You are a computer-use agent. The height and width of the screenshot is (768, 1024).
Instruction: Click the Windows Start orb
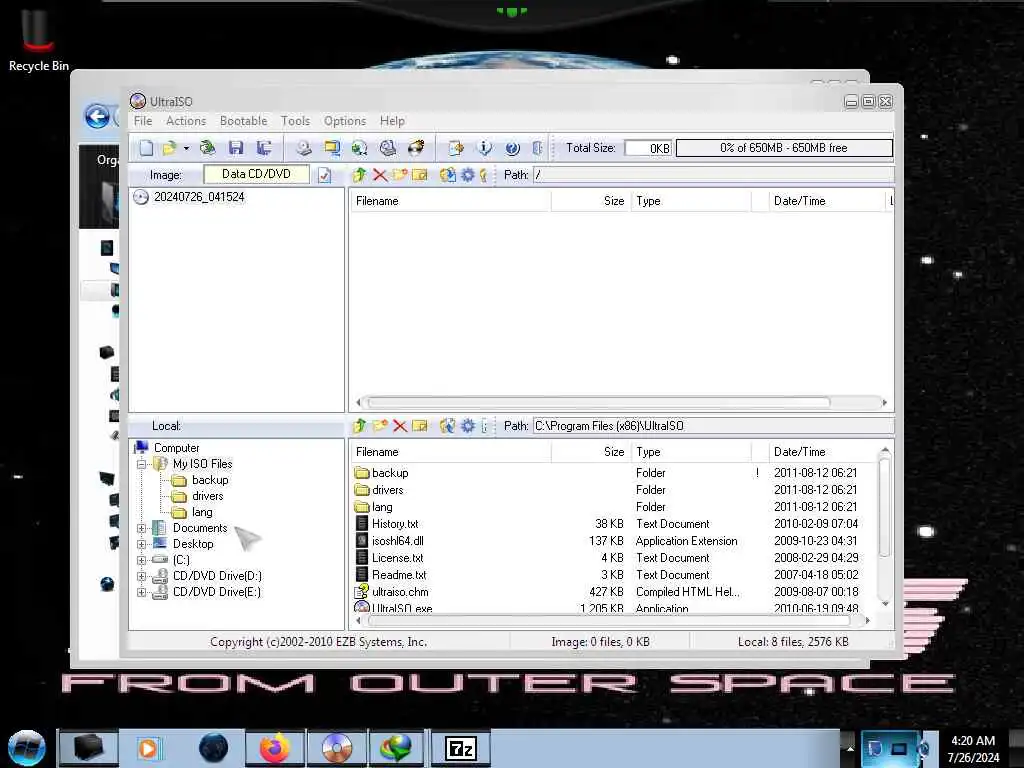[x=27, y=748]
